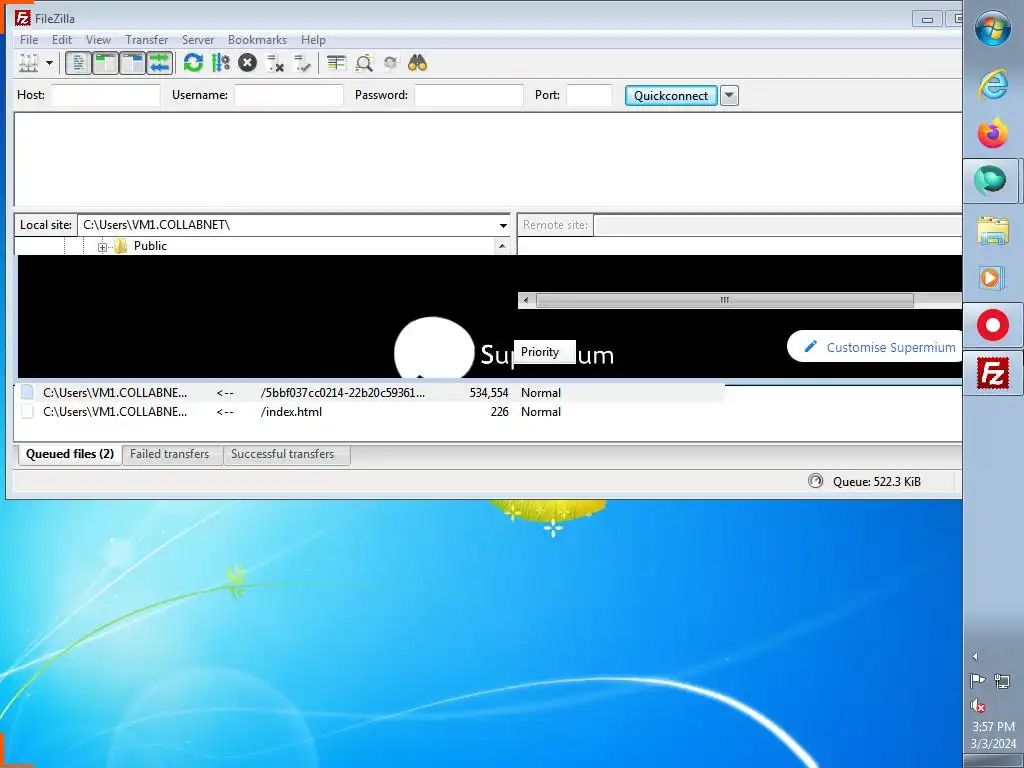The image size is (1024, 768).
Task: Click the Normal priority of index.html row
Action: [541, 412]
